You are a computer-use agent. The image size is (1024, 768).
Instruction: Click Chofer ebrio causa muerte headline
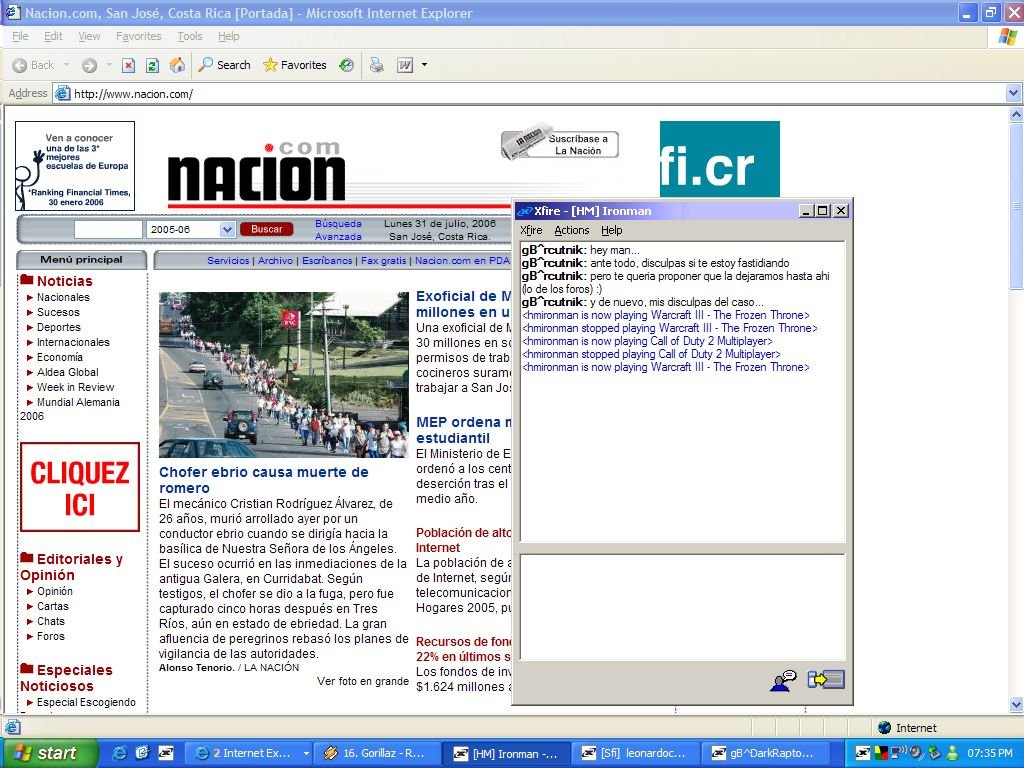pos(264,480)
